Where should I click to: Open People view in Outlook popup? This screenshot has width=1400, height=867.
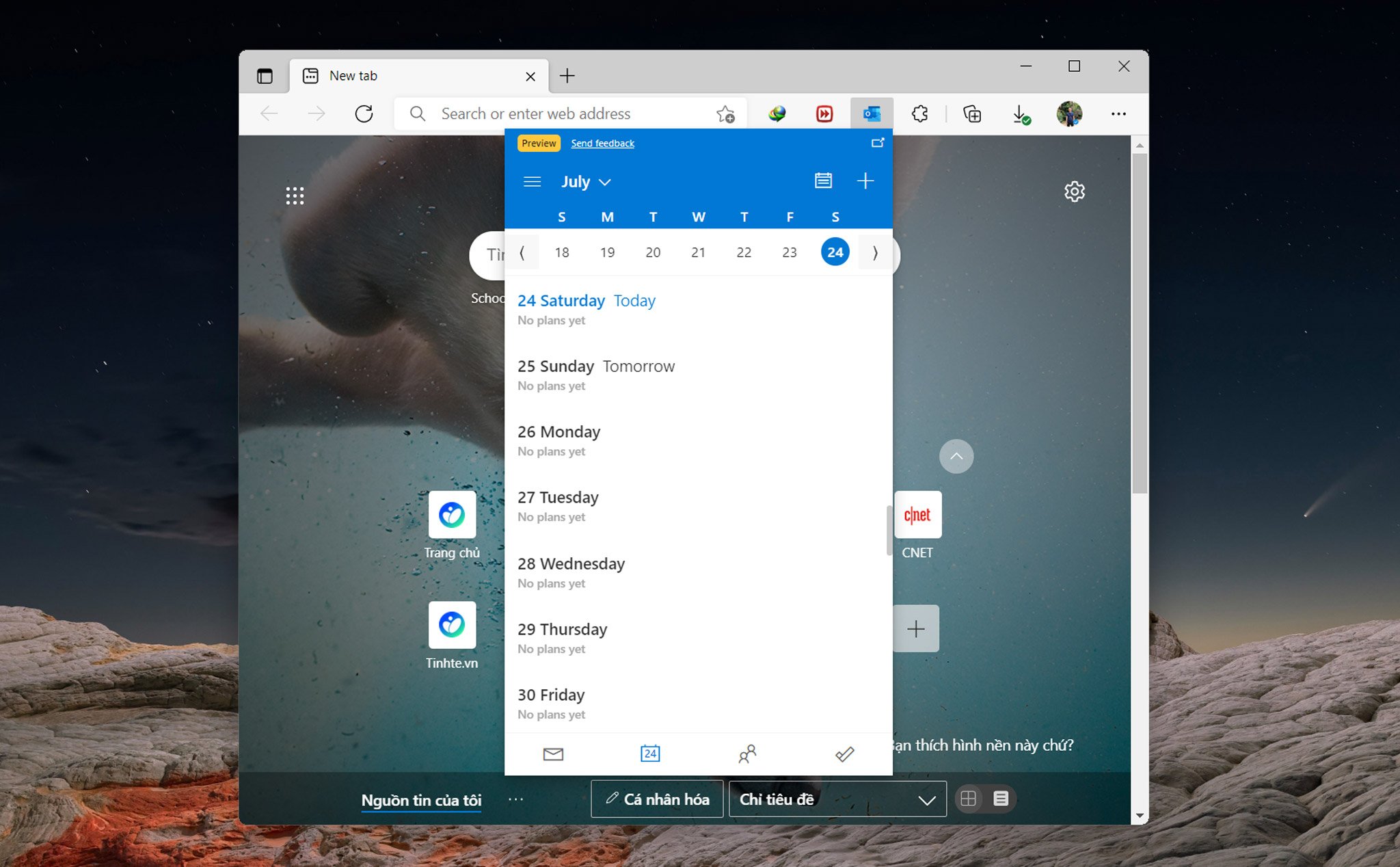pyautogui.click(x=747, y=753)
